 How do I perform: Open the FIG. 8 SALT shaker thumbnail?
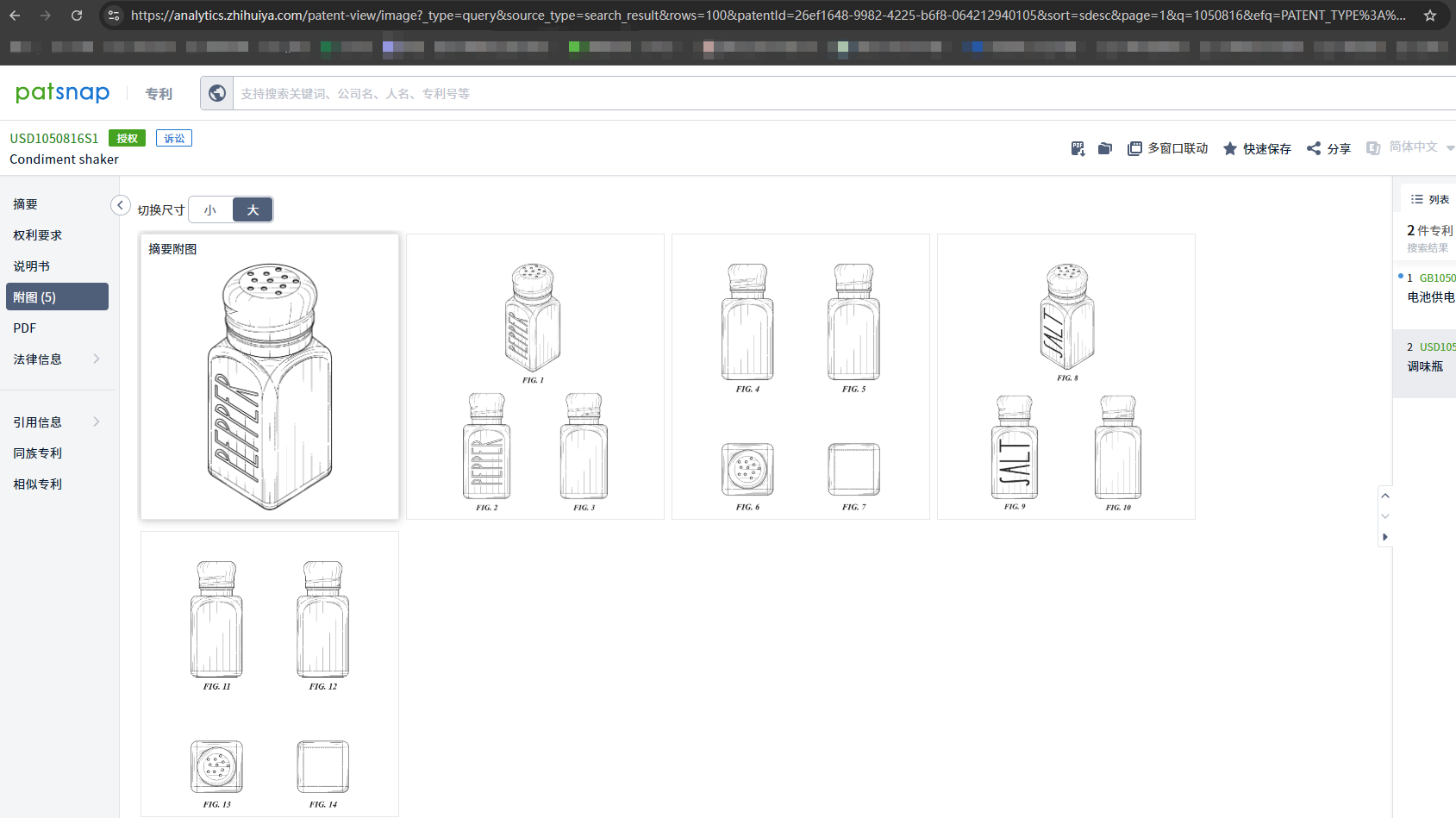point(1067,322)
